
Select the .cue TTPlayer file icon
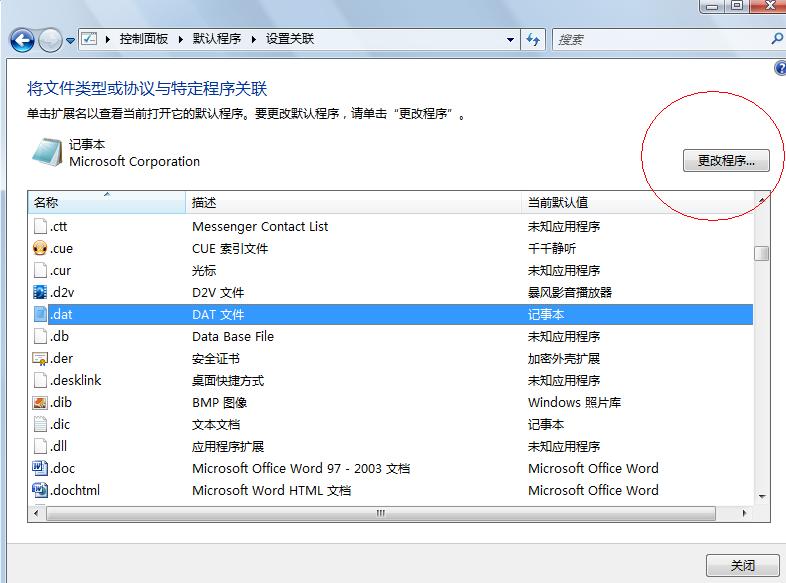coord(40,248)
